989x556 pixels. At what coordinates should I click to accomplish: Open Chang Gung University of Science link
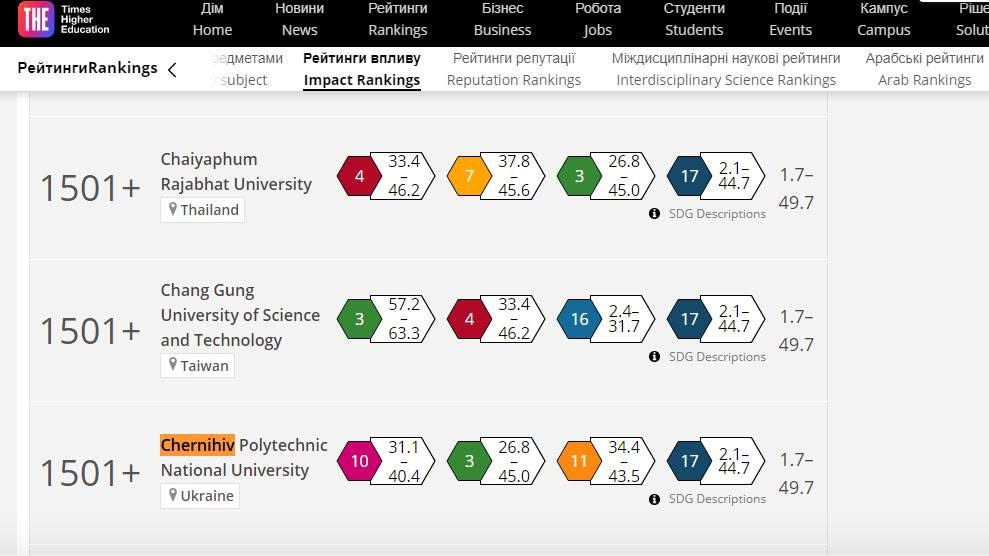pyautogui.click(x=240, y=315)
